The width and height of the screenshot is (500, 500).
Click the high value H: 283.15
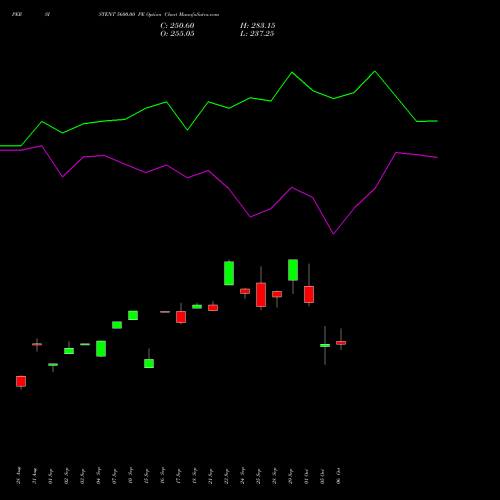point(257,26)
